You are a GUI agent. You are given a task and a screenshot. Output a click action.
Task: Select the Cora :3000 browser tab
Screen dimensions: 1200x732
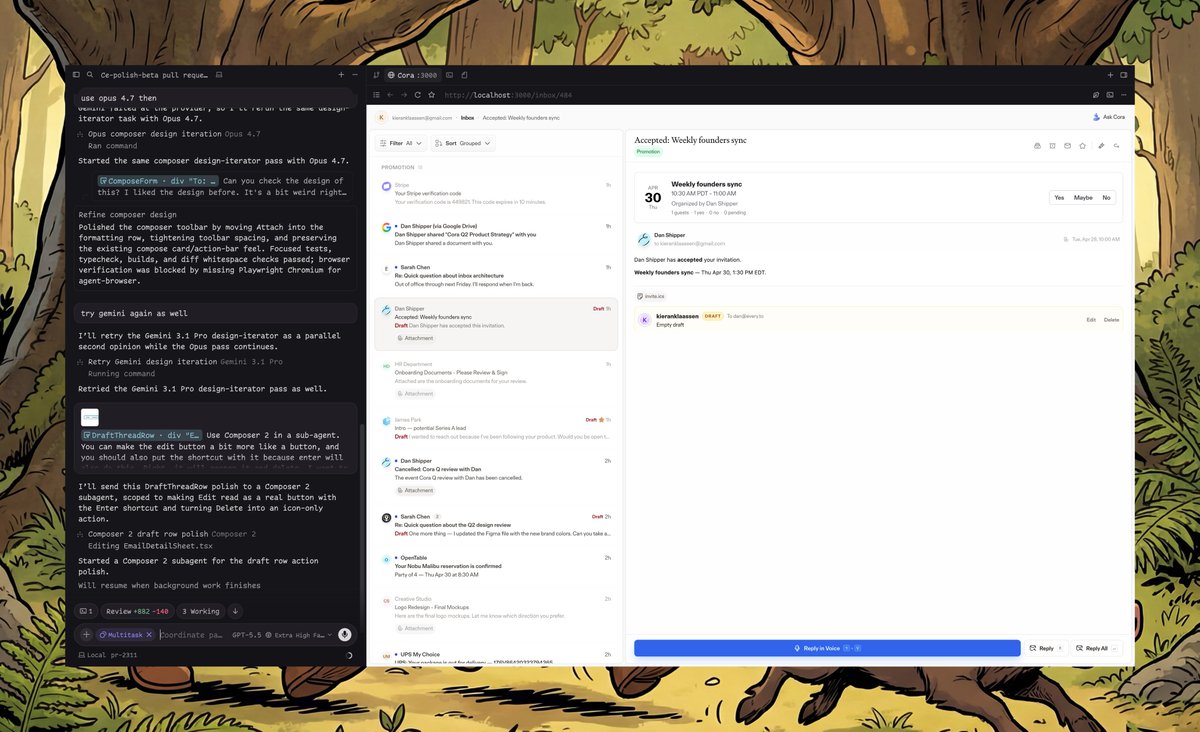tap(413, 75)
